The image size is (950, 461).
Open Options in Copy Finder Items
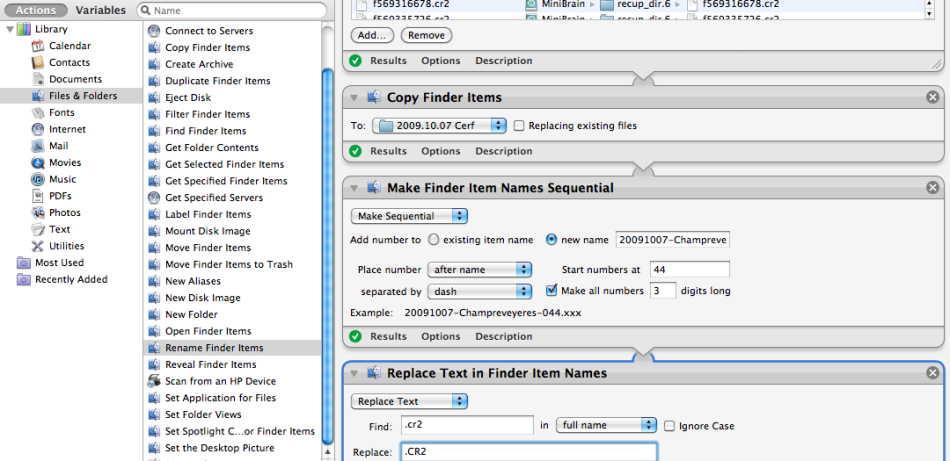click(x=440, y=152)
